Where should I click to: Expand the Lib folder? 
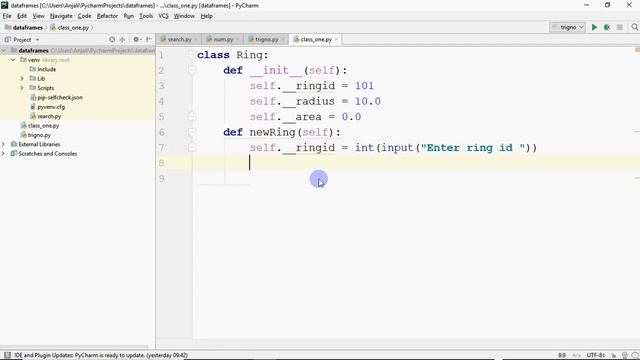click(x=22, y=78)
